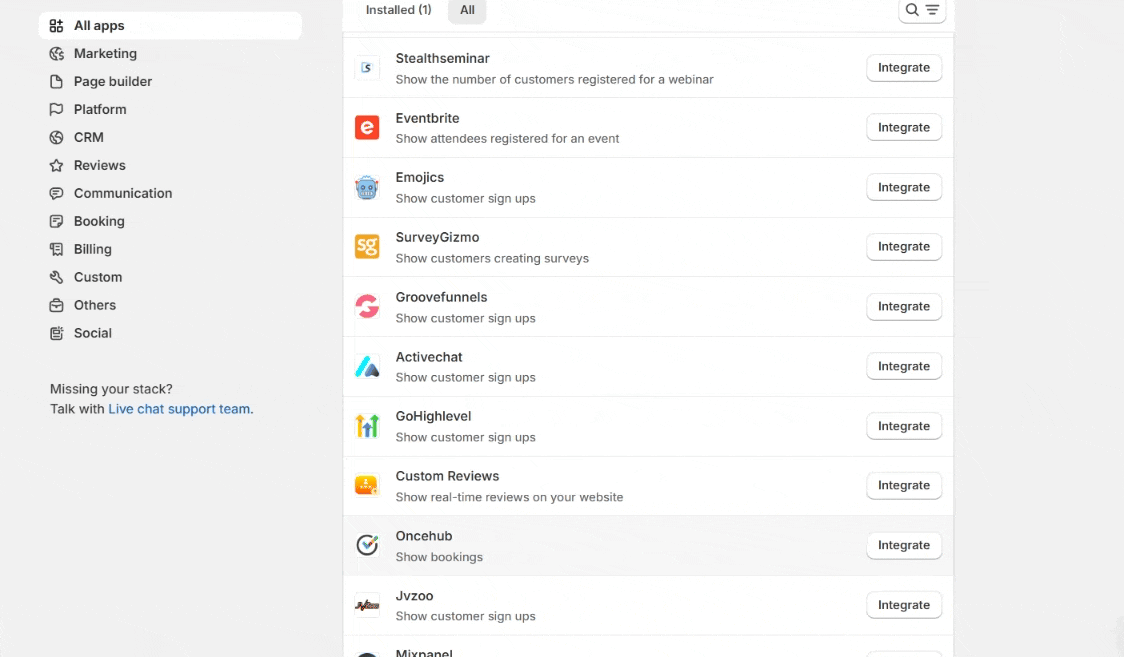This screenshot has height=657, width=1124.
Task: Integrate the Jvzoo app
Action: (x=903, y=605)
